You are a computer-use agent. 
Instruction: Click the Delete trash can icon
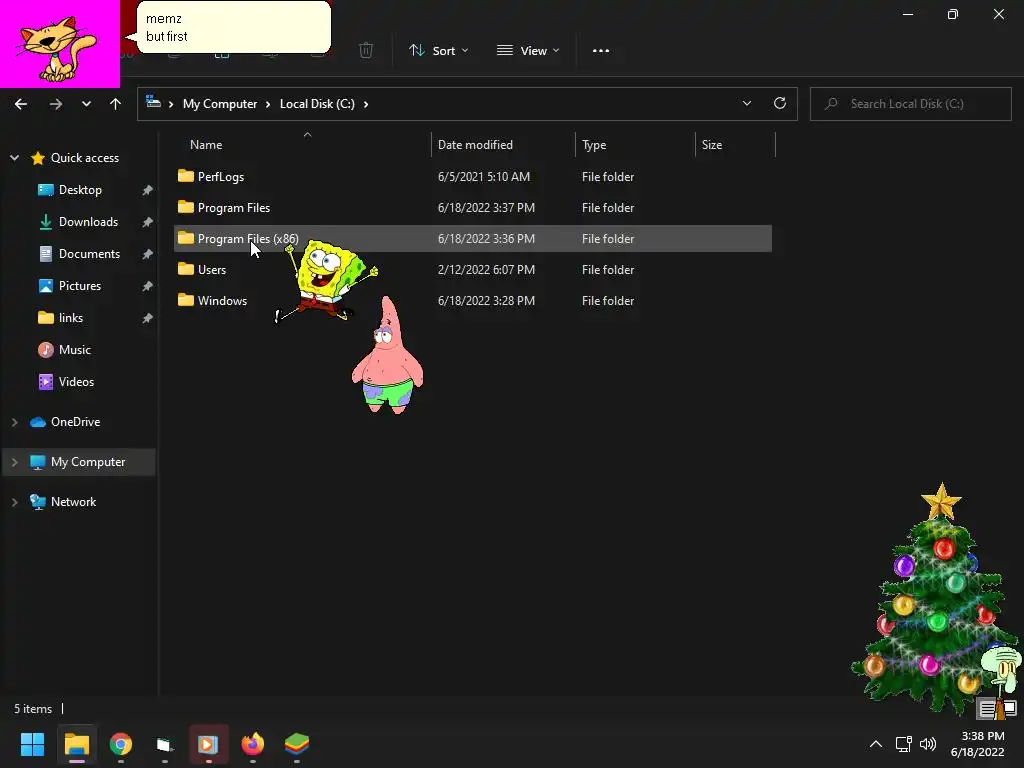(x=366, y=50)
